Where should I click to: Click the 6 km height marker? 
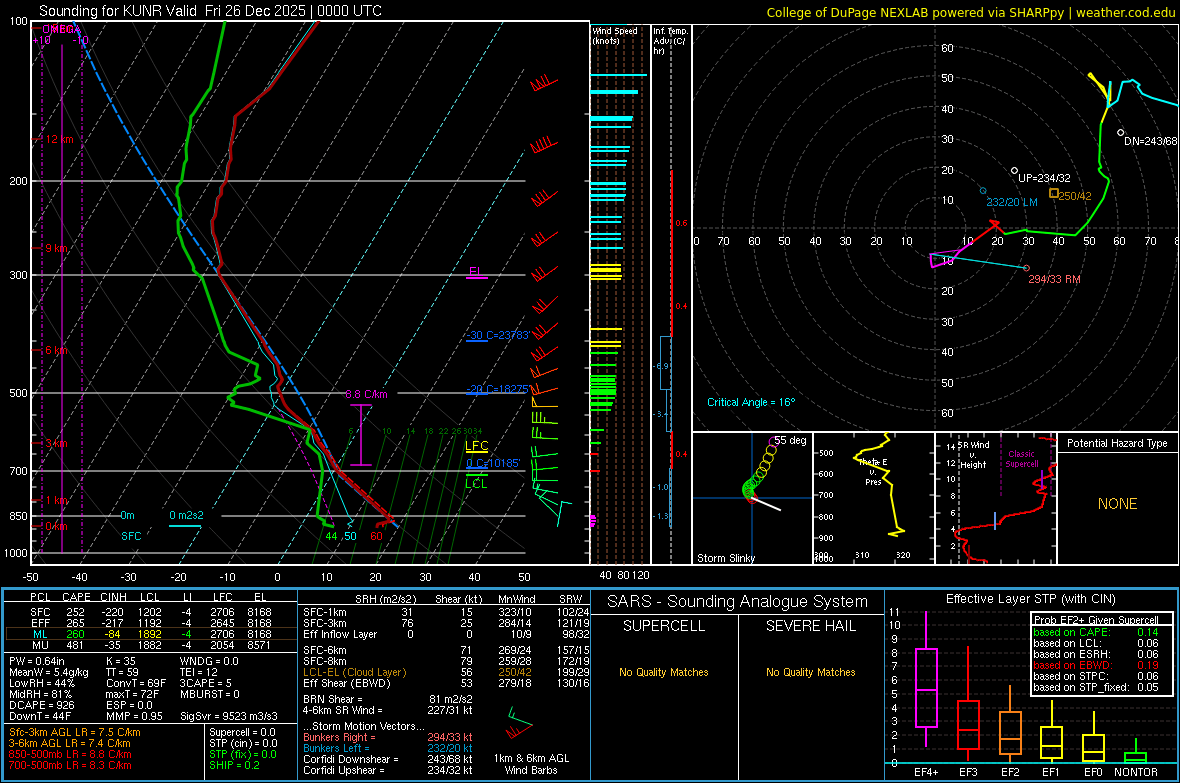[x=57, y=350]
